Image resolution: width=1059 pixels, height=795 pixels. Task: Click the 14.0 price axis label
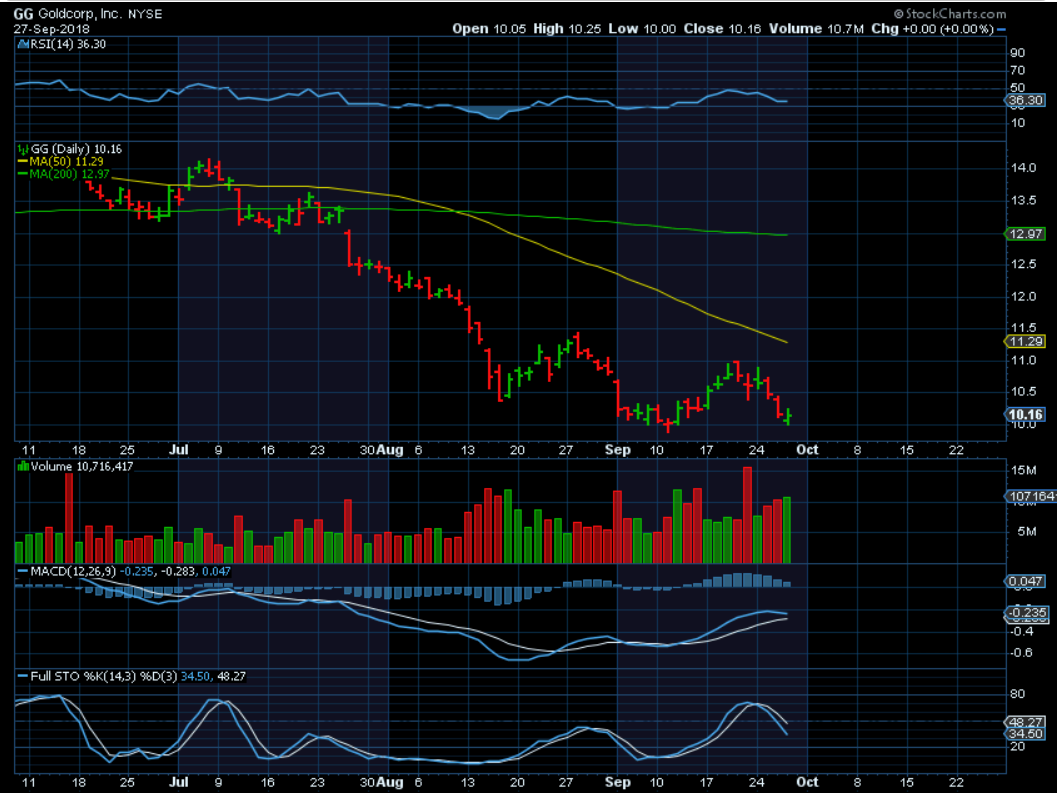[x=1023, y=168]
